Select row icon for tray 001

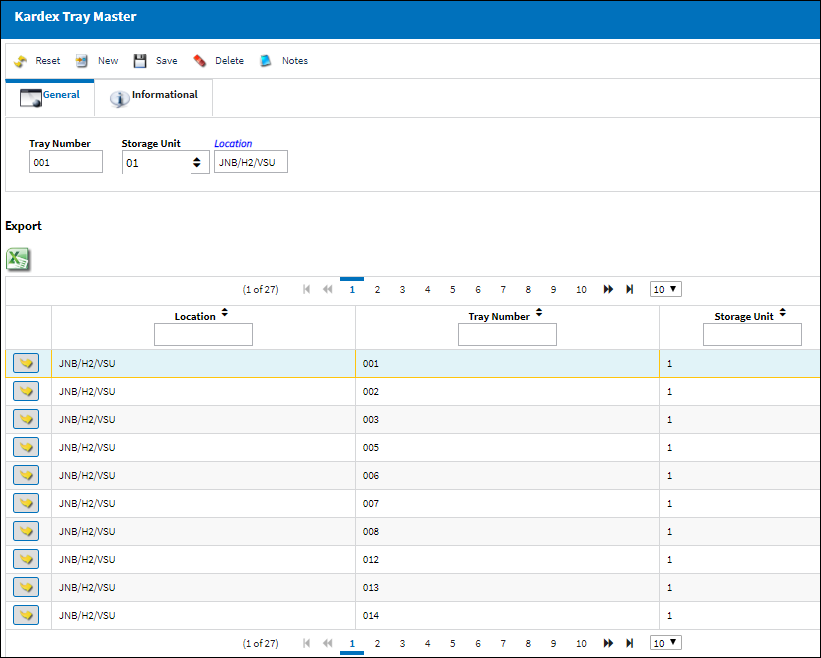26,363
